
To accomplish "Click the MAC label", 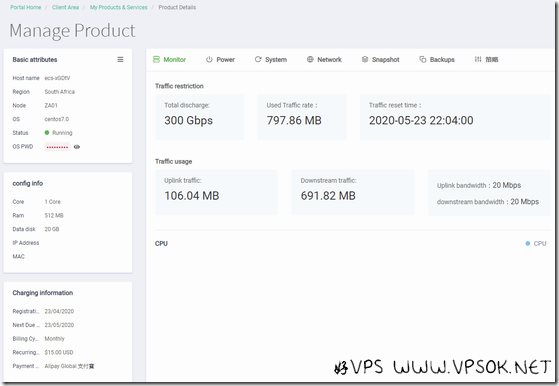I will click(19, 257).
